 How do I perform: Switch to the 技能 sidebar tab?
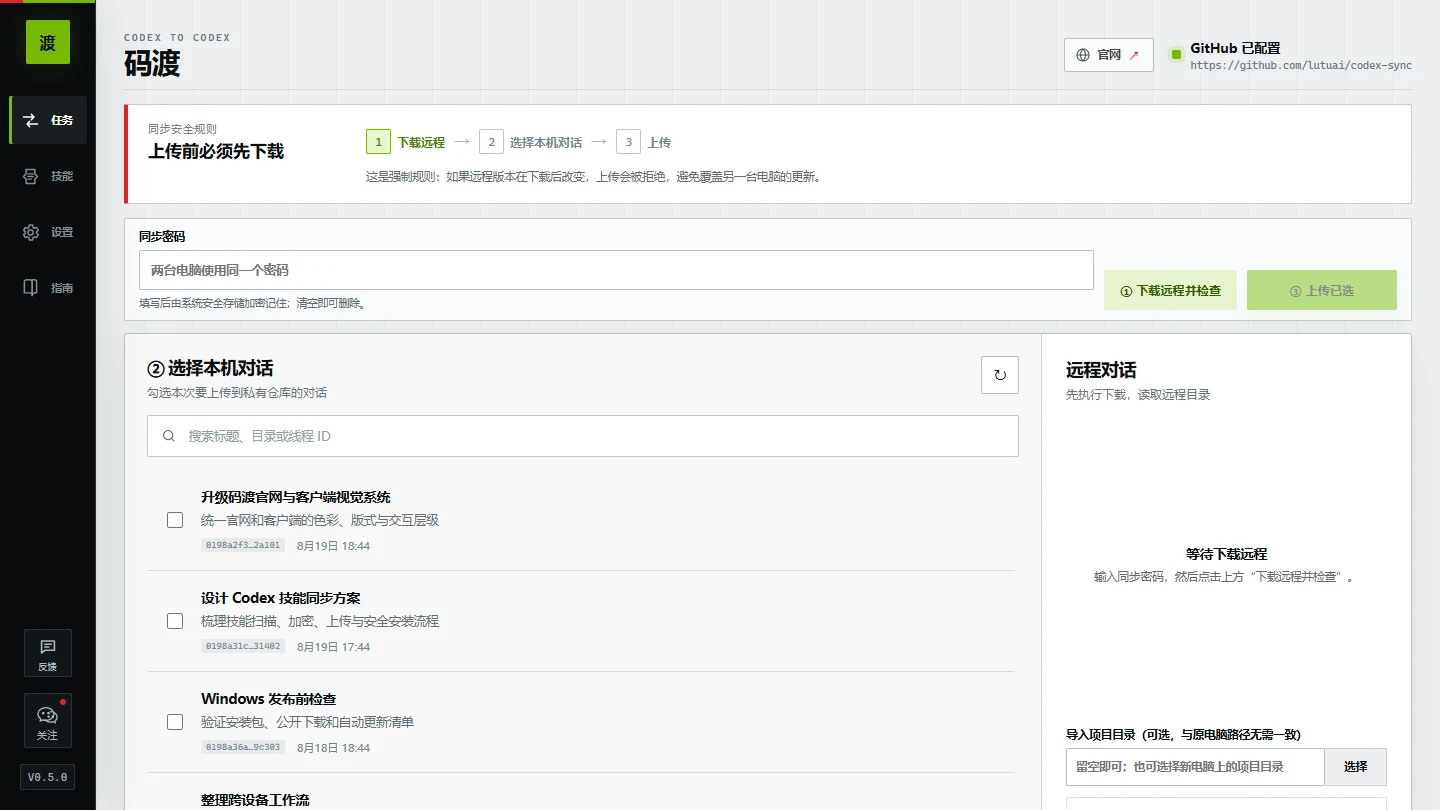(x=48, y=176)
